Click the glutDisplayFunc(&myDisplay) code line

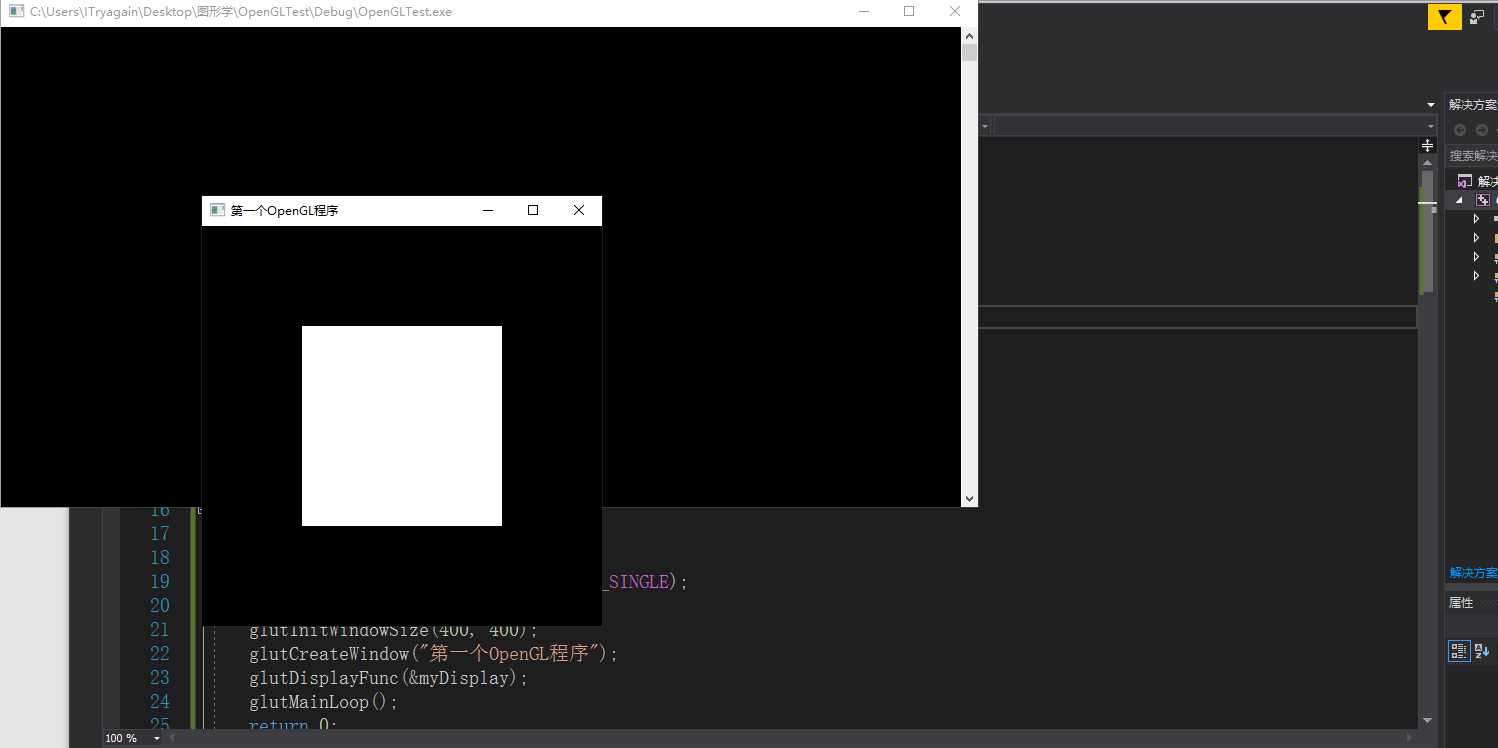tap(388, 678)
